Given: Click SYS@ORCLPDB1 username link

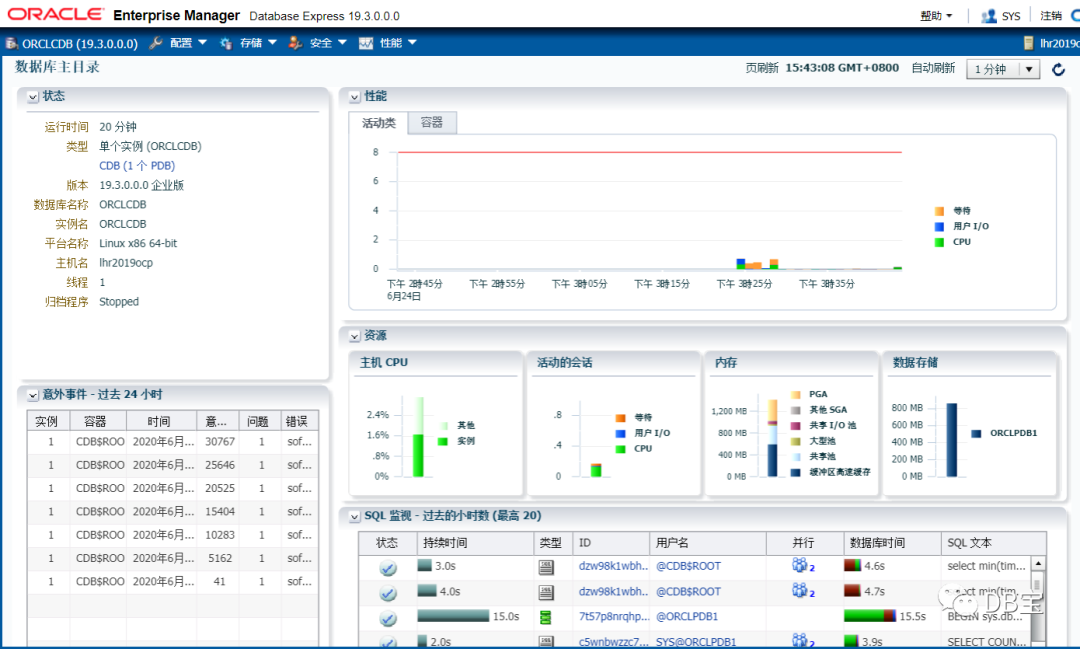Looking at the screenshot, I should point(696,641).
